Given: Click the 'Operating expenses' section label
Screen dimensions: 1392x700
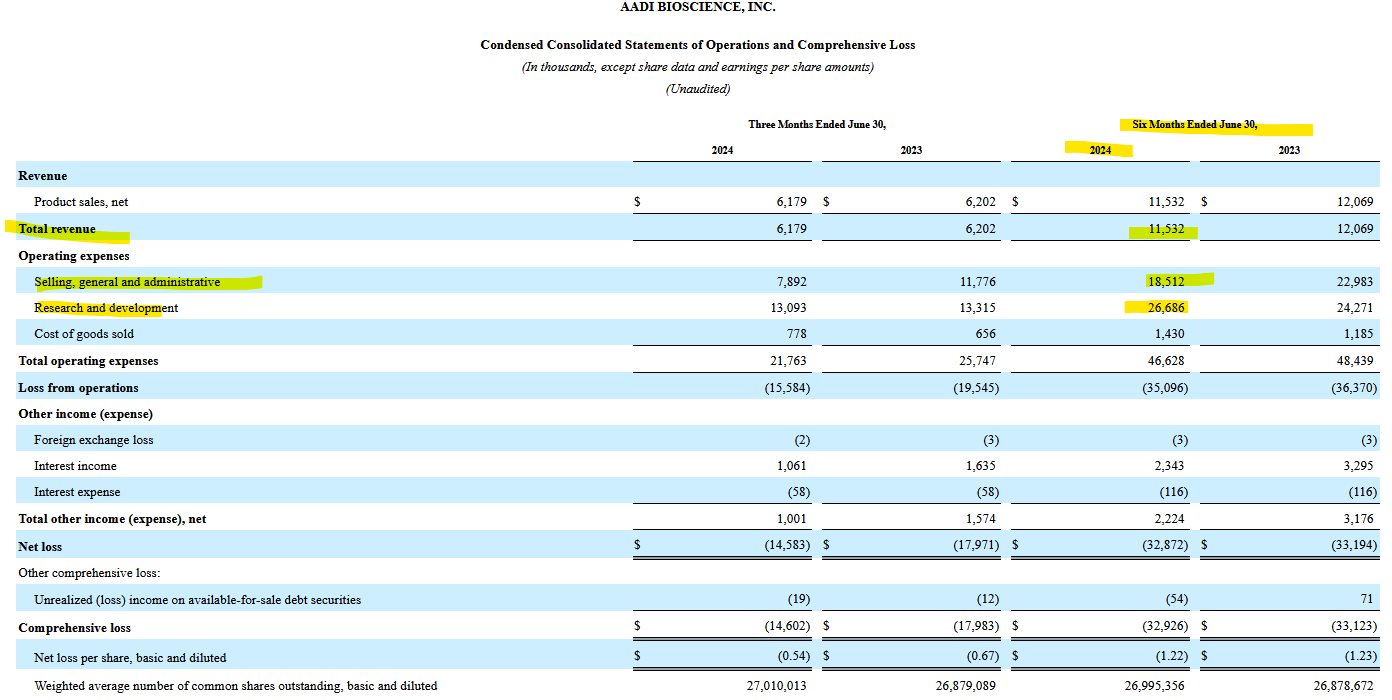Looking at the screenshot, I should pyautogui.click(x=74, y=256).
